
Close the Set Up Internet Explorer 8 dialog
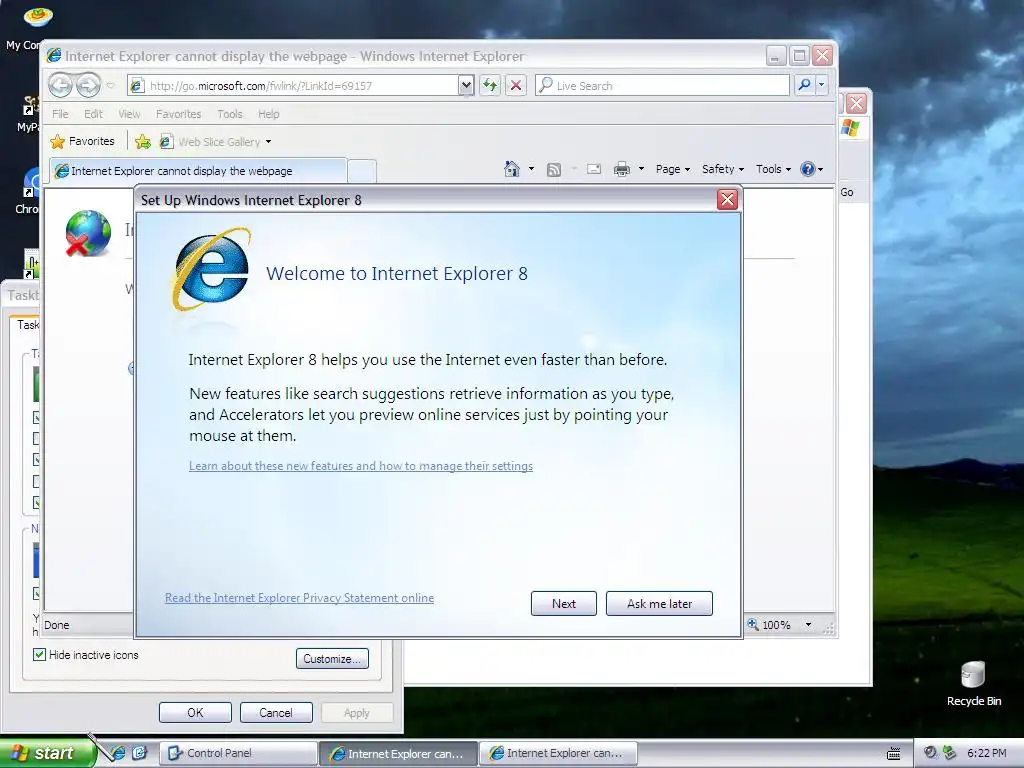[727, 199]
